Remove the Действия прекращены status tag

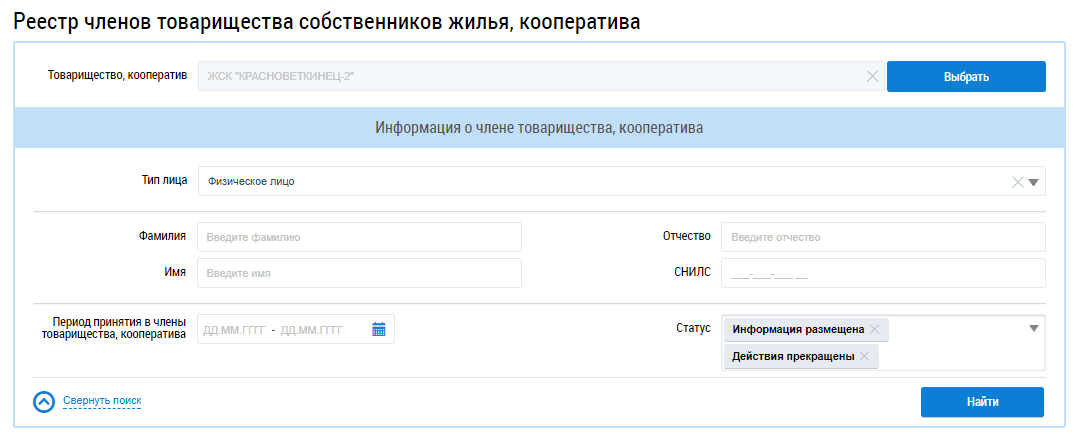(865, 356)
